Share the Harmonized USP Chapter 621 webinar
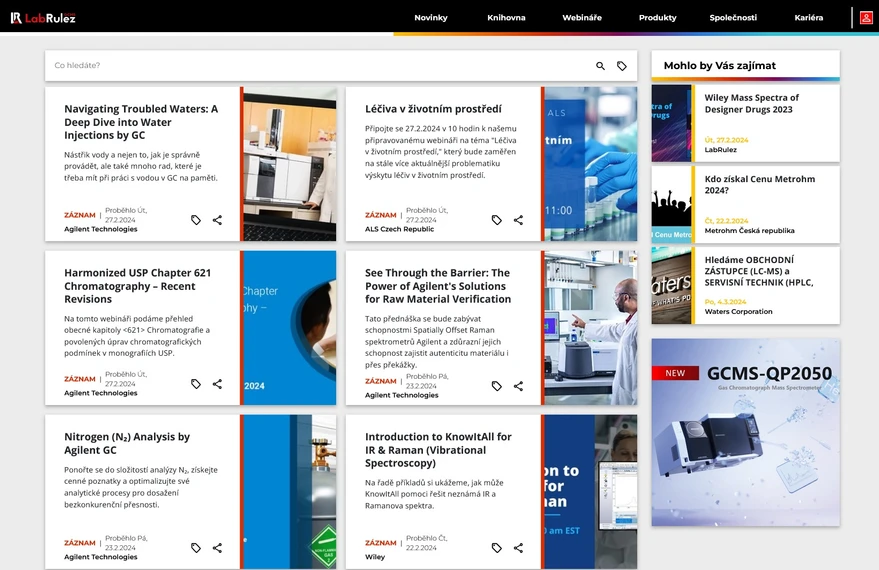This screenshot has height=570, width=879. tap(217, 384)
